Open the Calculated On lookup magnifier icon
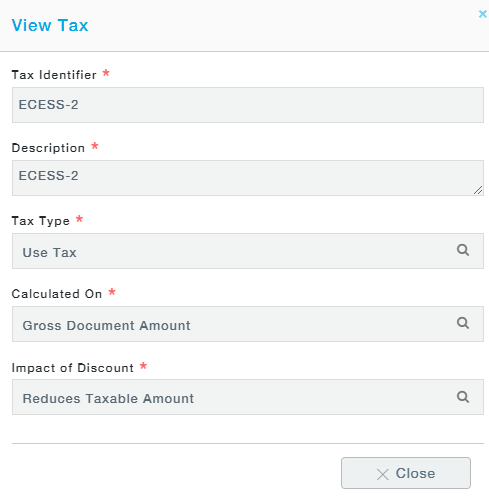The width and height of the screenshot is (489, 504). coord(463,323)
